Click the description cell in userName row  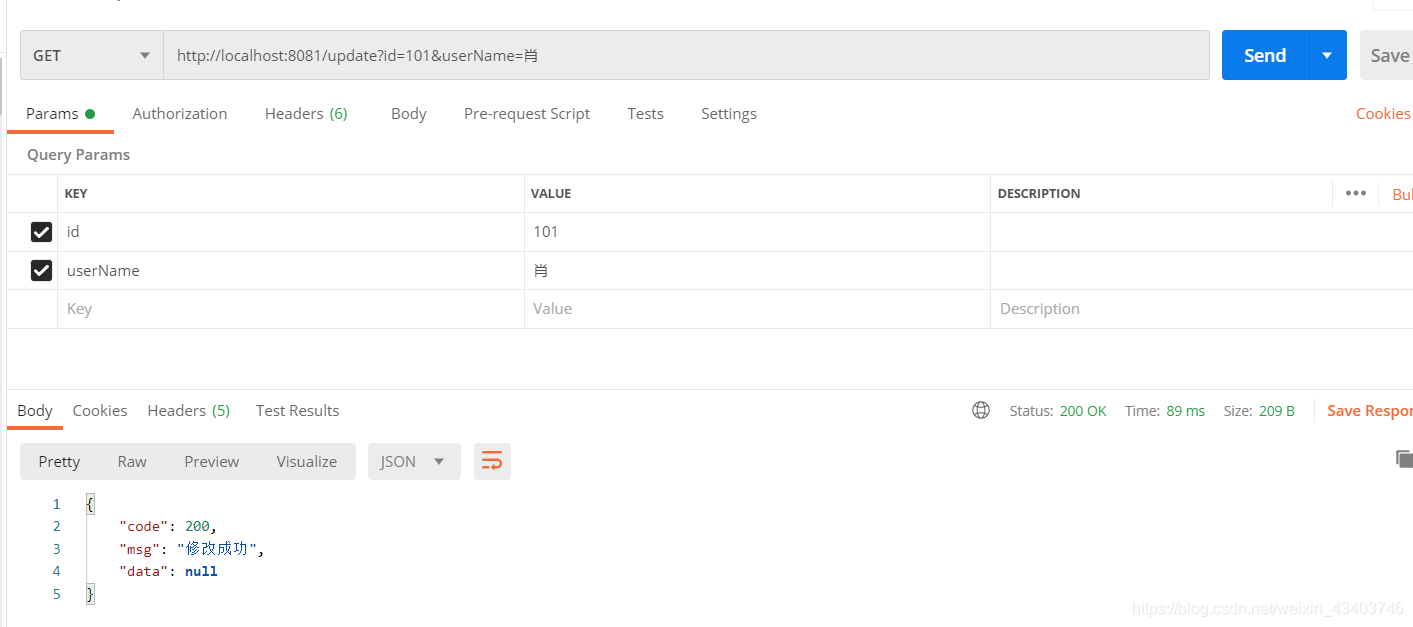(1201, 270)
